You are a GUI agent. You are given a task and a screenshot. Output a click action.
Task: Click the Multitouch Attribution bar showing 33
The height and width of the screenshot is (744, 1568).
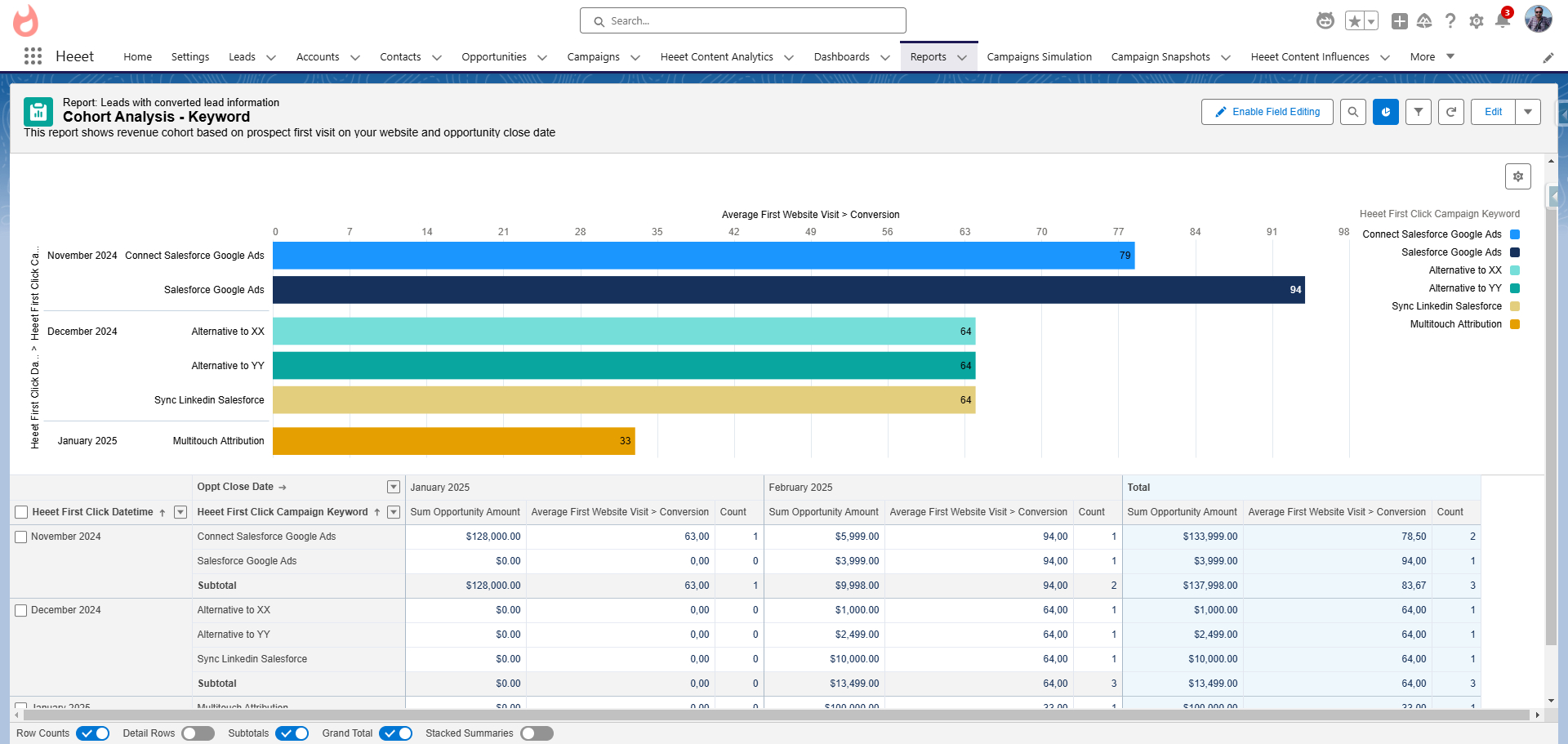click(454, 441)
